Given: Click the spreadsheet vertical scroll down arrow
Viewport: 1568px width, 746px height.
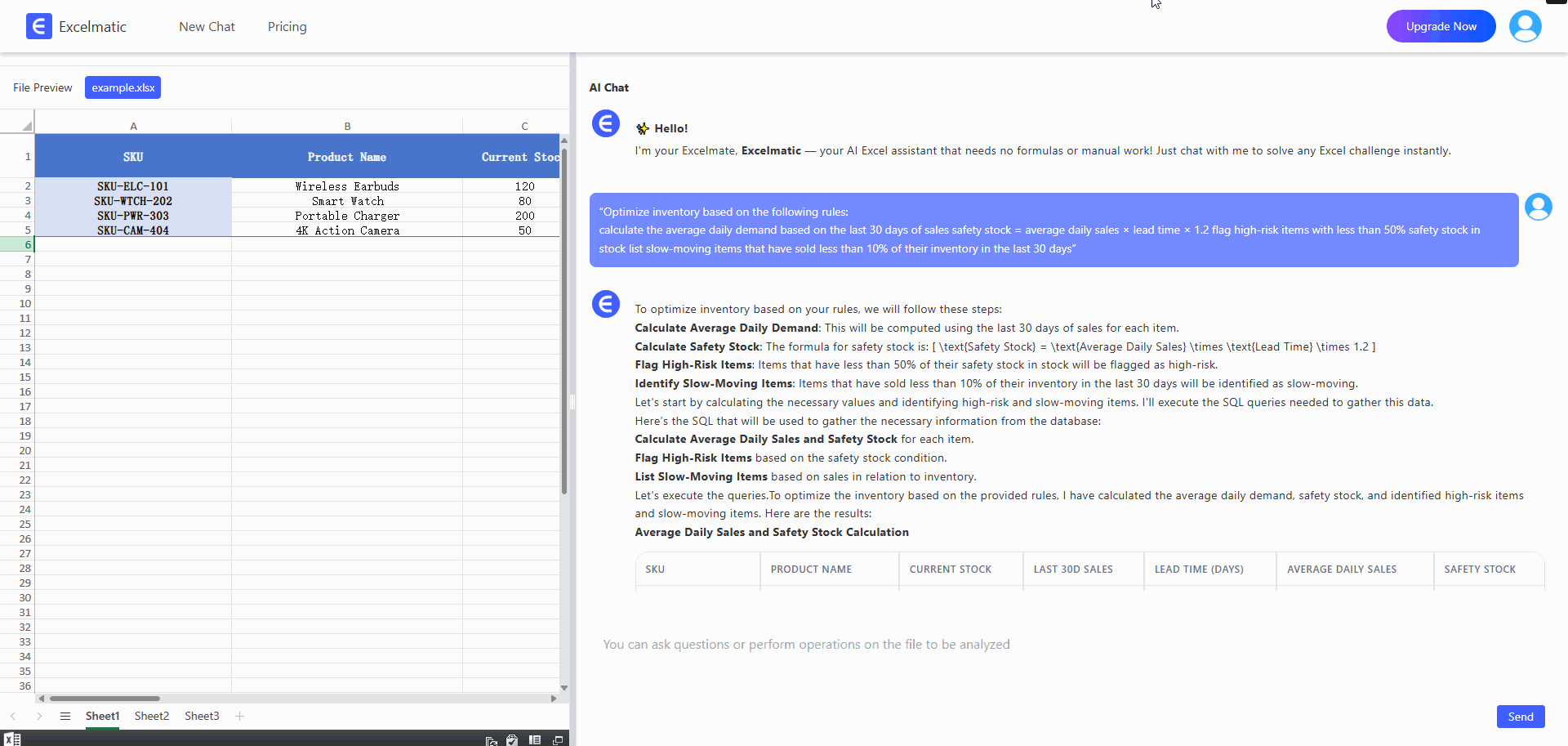Looking at the screenshot, I should click(563, 688).
